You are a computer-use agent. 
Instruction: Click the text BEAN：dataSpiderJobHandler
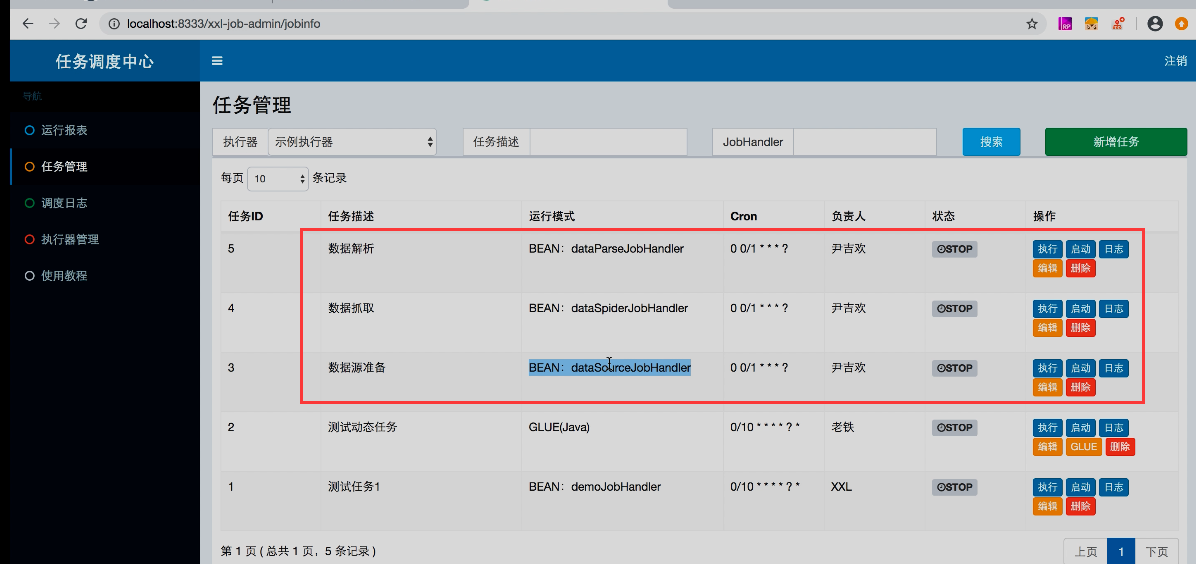coord(609,308)
